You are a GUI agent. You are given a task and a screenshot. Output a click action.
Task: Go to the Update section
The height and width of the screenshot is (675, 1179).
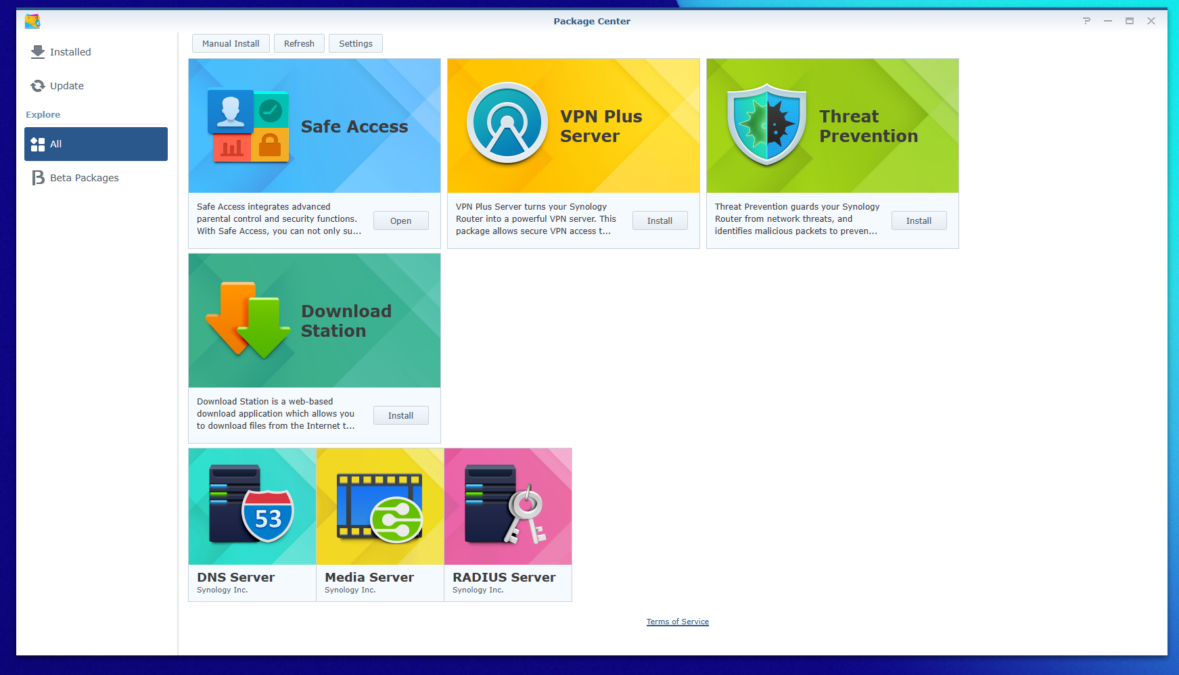(95, 86)
